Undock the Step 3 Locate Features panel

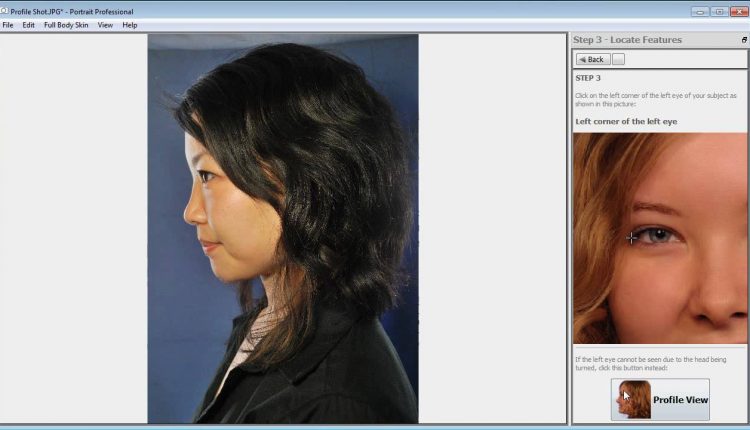(744, 40)
